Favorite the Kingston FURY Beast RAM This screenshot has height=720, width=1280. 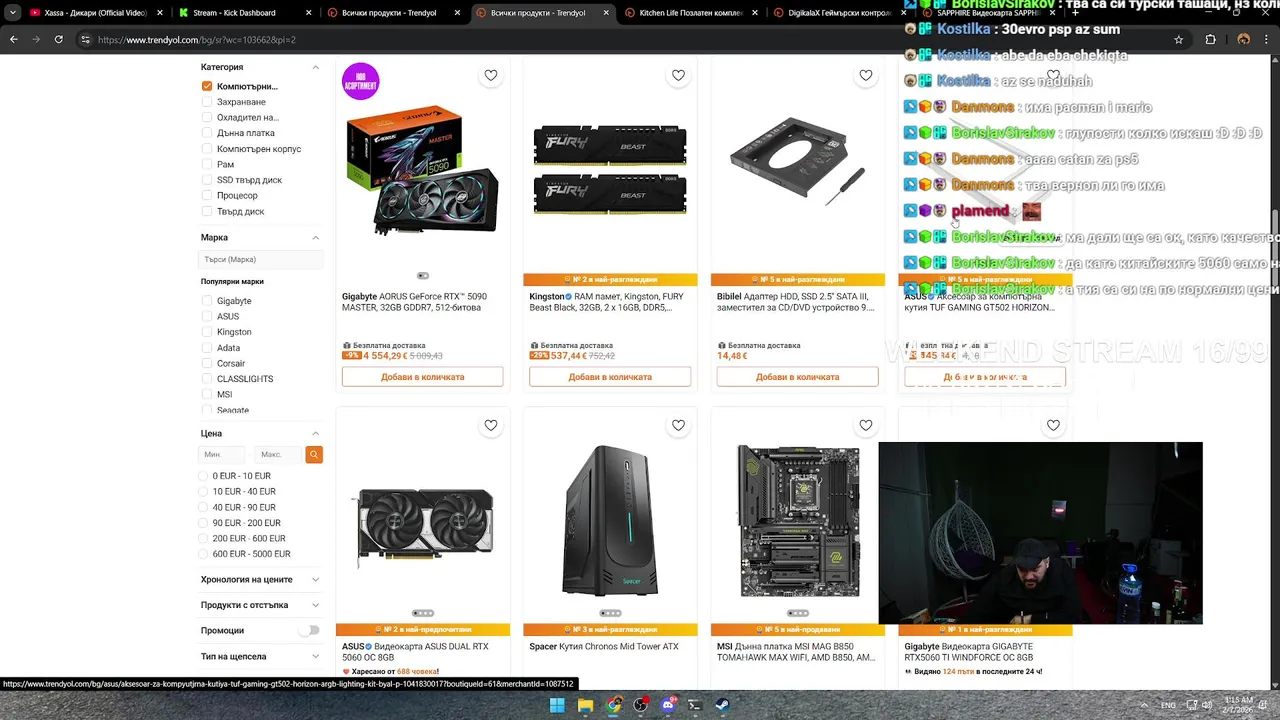(678, 75)
